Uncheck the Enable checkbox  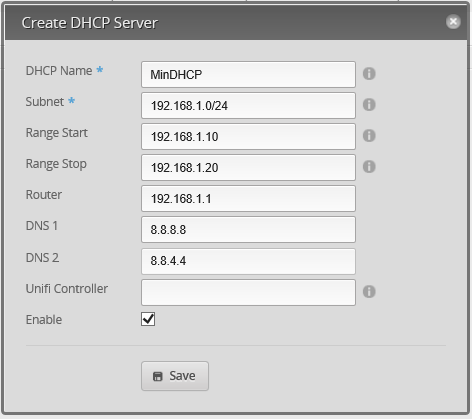148,319
